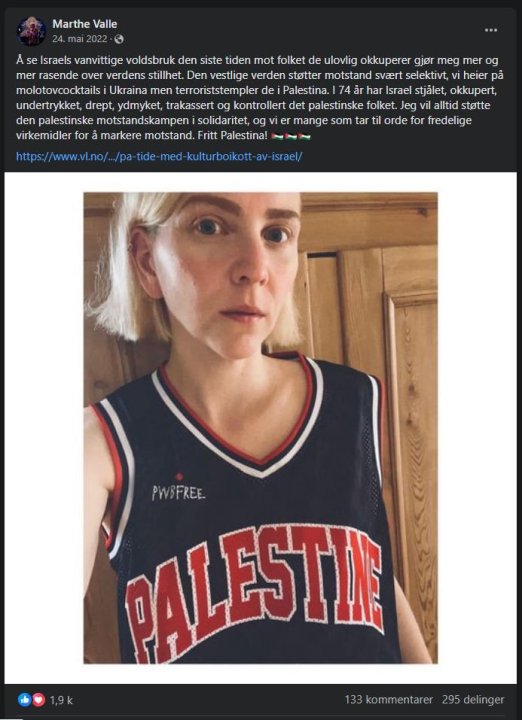Viewport: 522px width, 720px height.
Task: Click the middle Palestine flag emoji
Action: 291,136
